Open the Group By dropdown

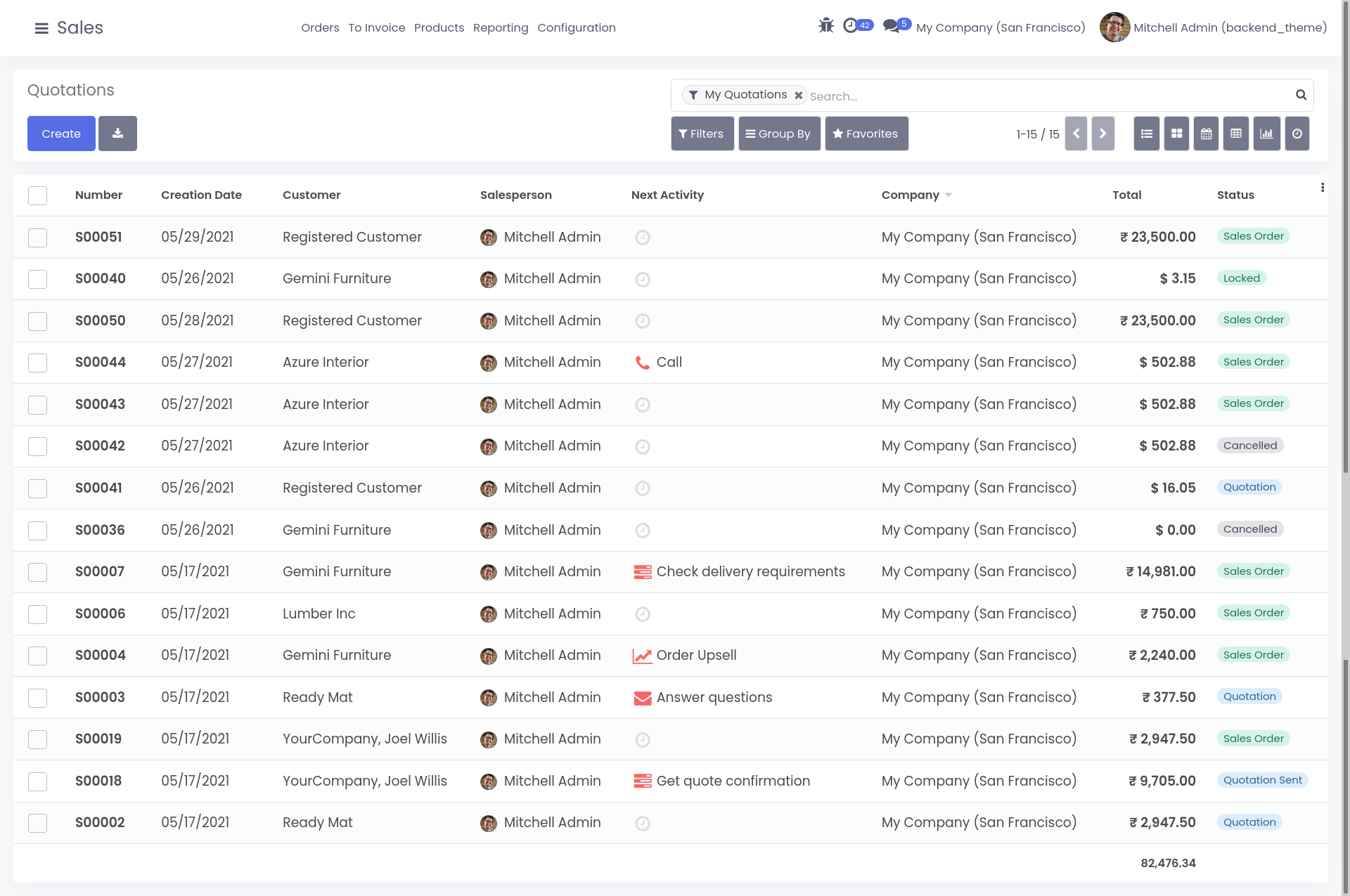point(778,134)
